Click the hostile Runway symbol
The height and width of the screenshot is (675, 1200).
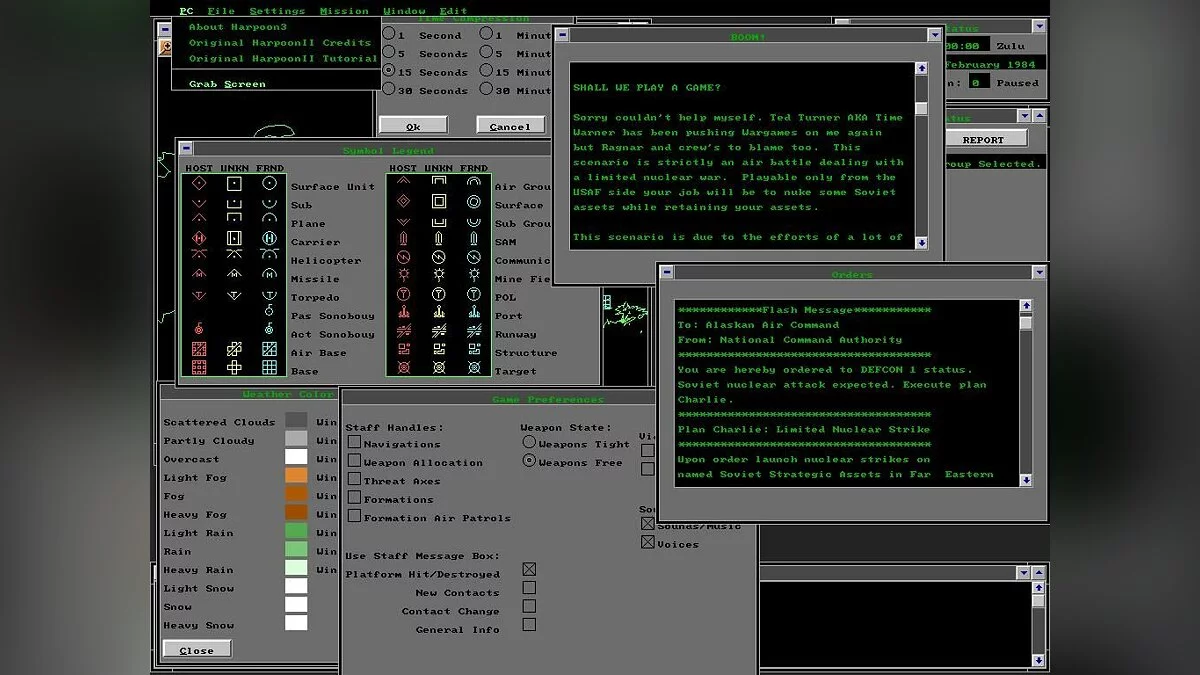[403, 331]
